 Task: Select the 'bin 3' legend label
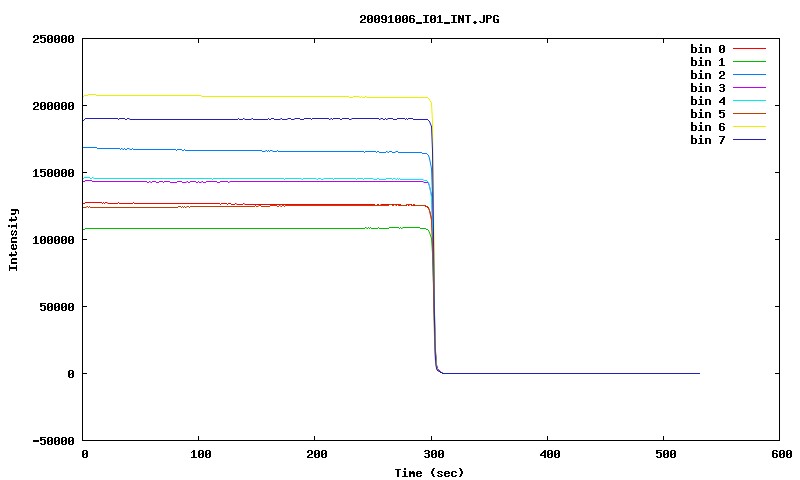(708, 88)
